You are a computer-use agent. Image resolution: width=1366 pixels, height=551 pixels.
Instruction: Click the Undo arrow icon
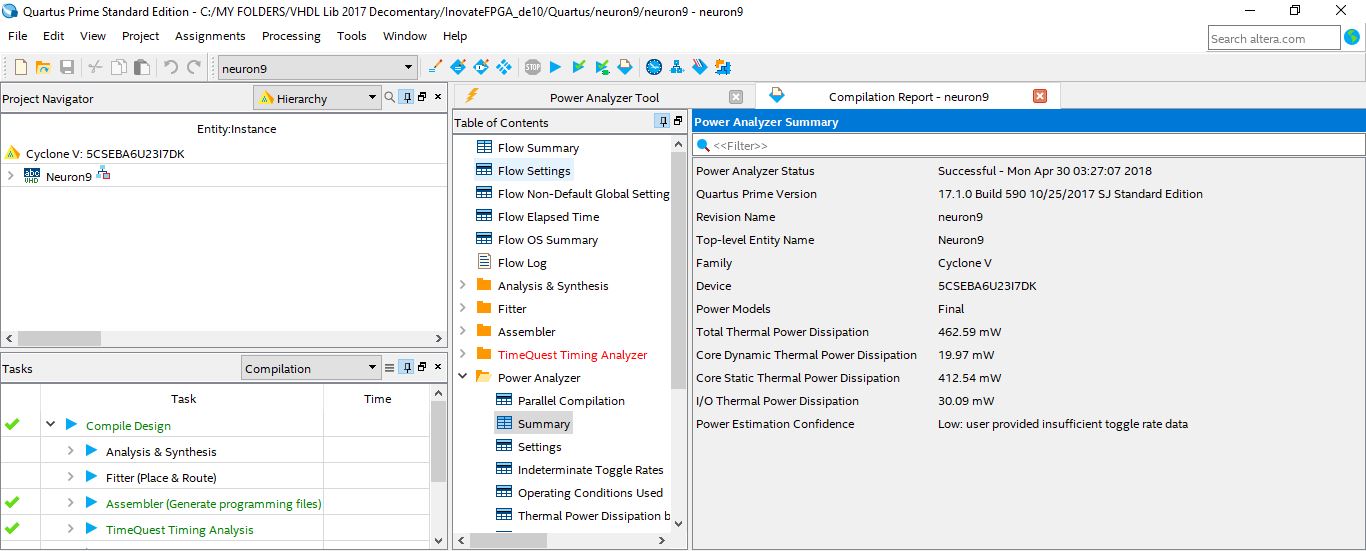171,67
